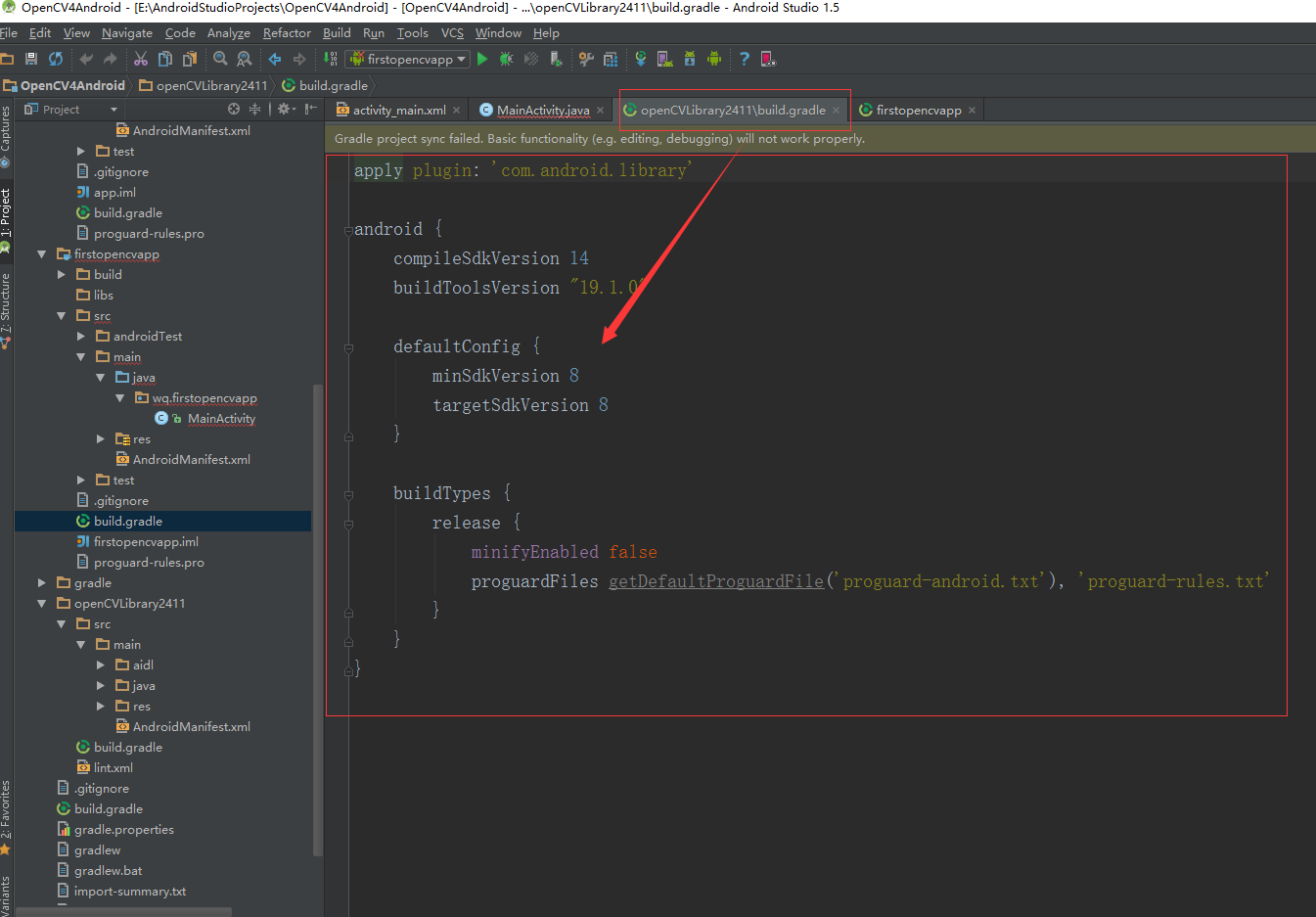Open the Captures tool window tab
The image size is (1316, 917).
coord(6,135)
